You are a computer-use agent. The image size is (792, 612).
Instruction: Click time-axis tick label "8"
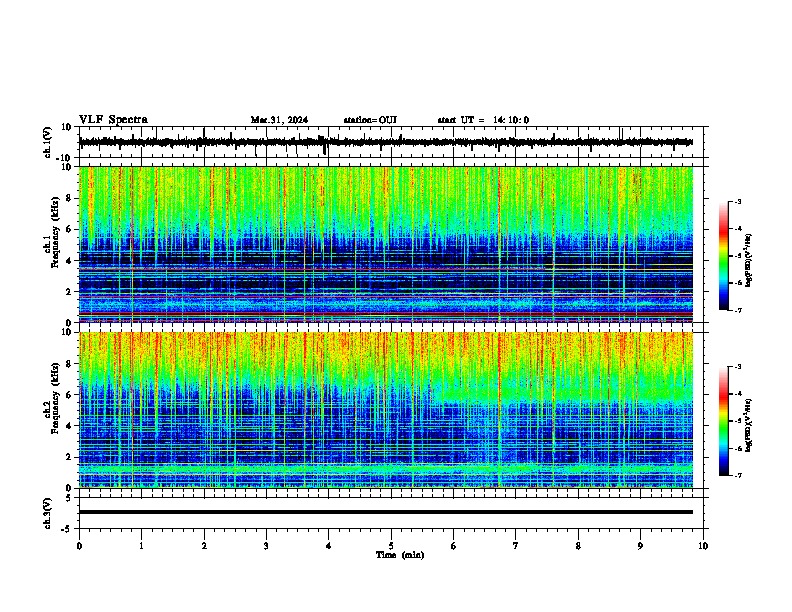pyautogui.click(x=578, y=546)
